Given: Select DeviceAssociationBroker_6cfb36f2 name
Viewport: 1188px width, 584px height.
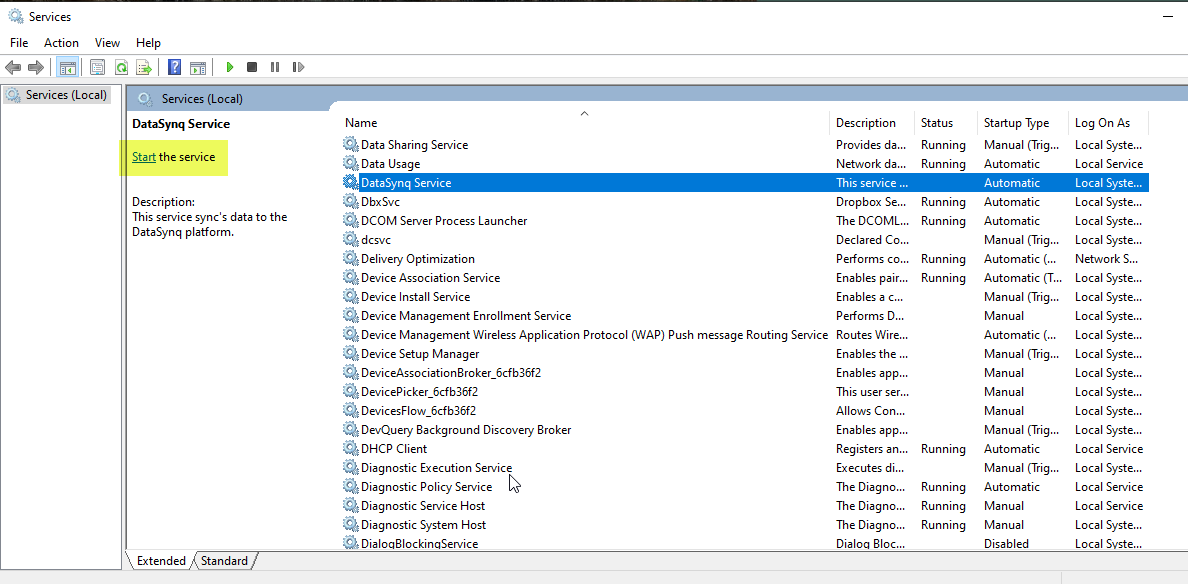Looking at the screenshot, I should [451, 373].
